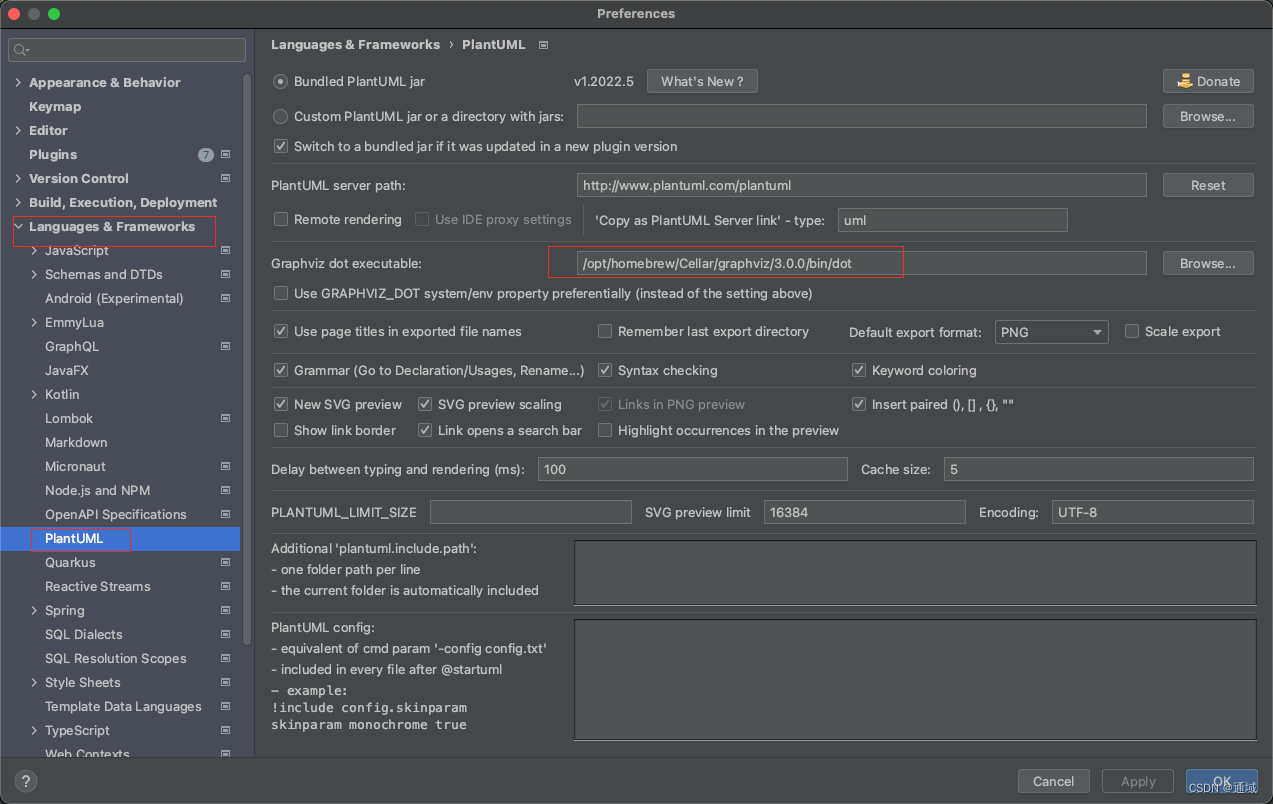
Task: Click the project-level icon beside Quarkus
Action: 225,562
